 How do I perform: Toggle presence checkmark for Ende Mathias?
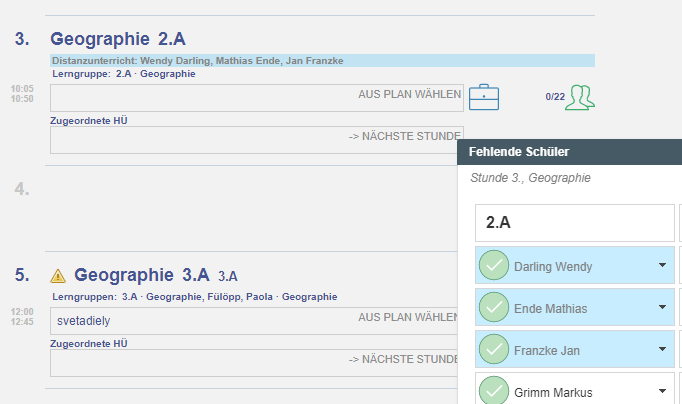click(x=494, y=307)
